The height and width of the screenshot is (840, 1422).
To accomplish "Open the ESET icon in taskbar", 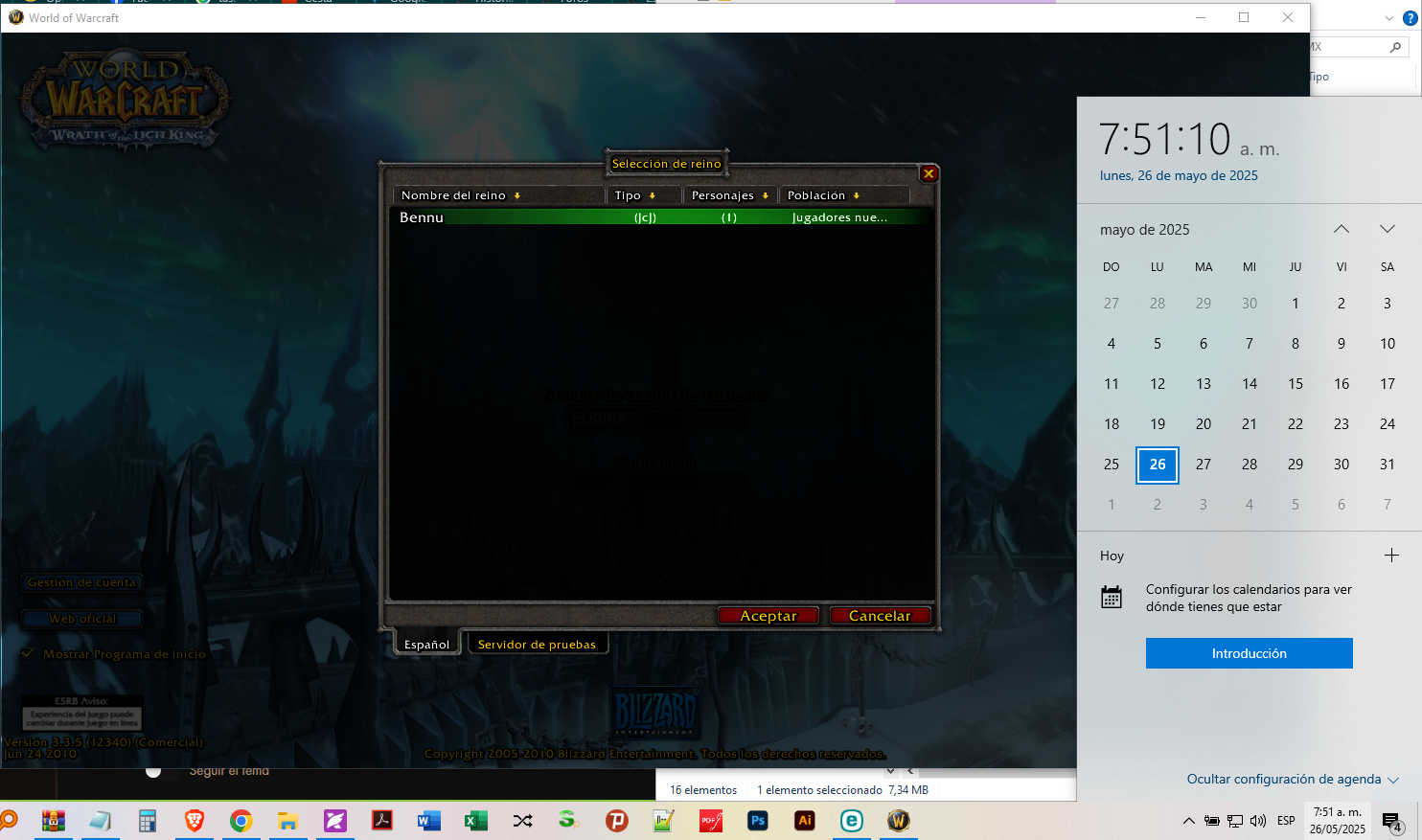I will [851, 821].
